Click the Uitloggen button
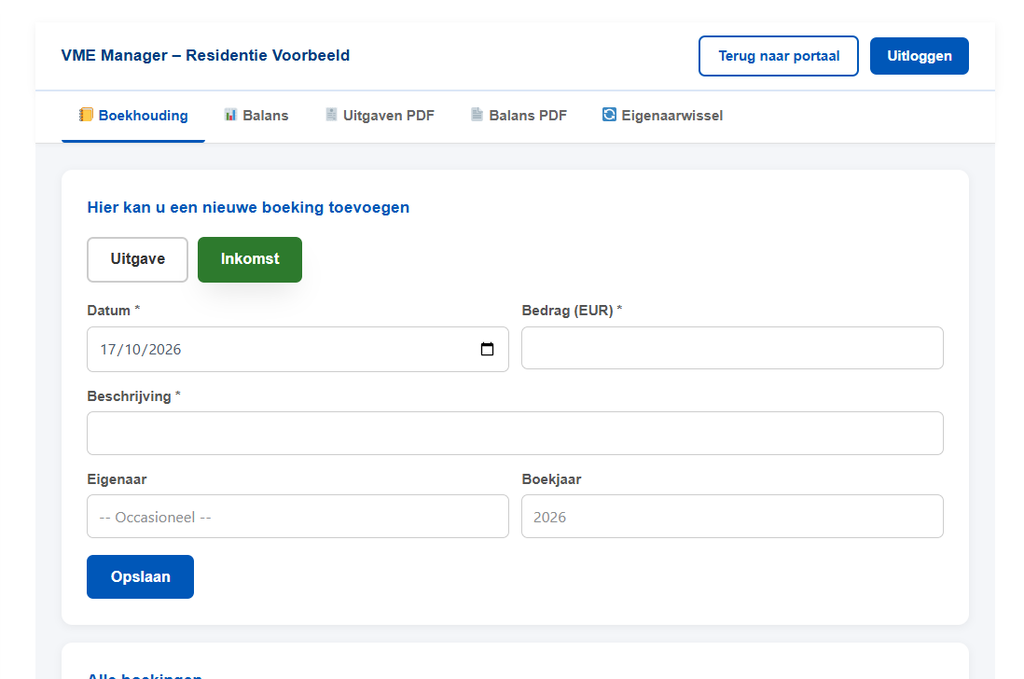This screenshot has height=679, width=1024. click(919, 56)
